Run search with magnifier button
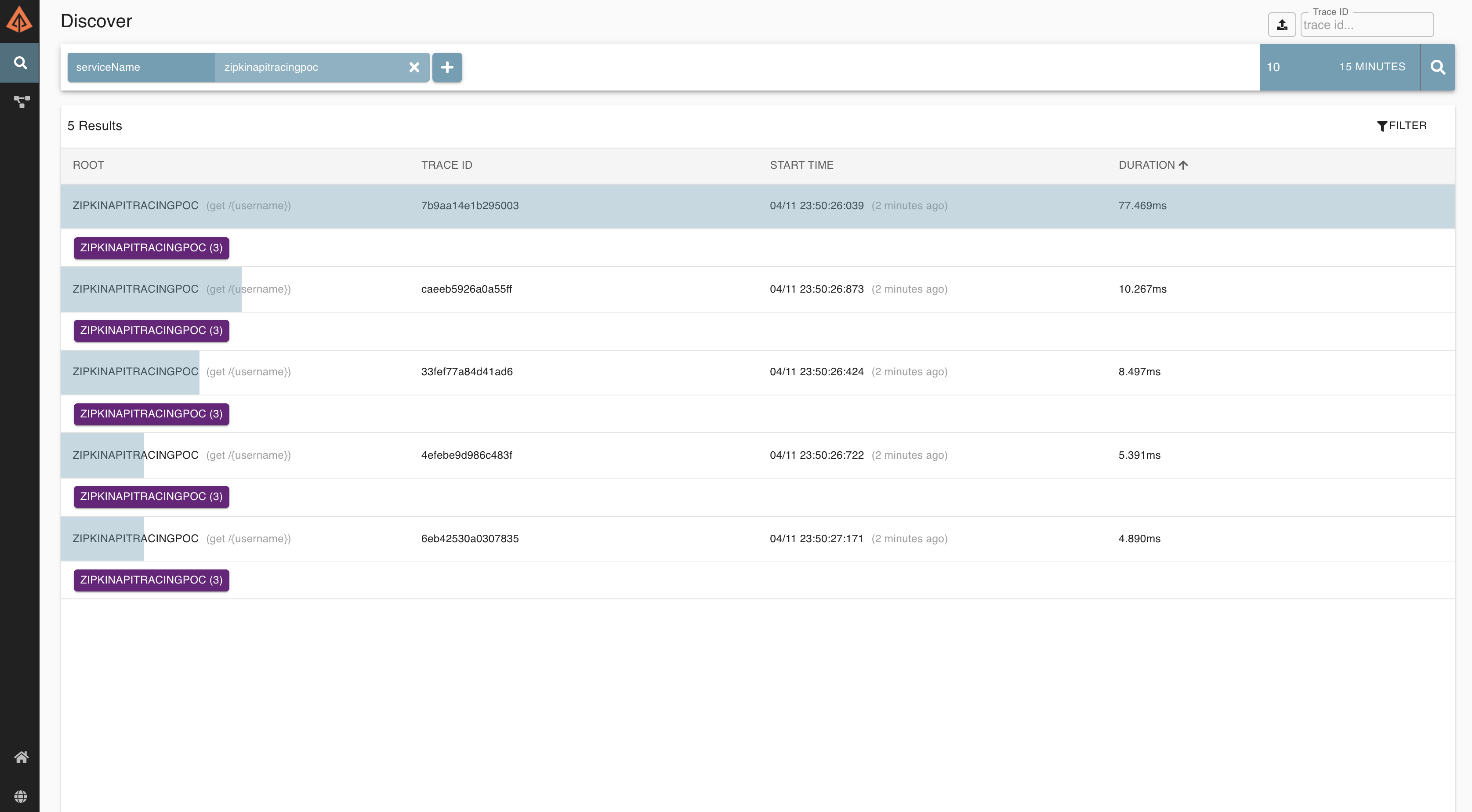1472x812 pixels. point(1438,67)
